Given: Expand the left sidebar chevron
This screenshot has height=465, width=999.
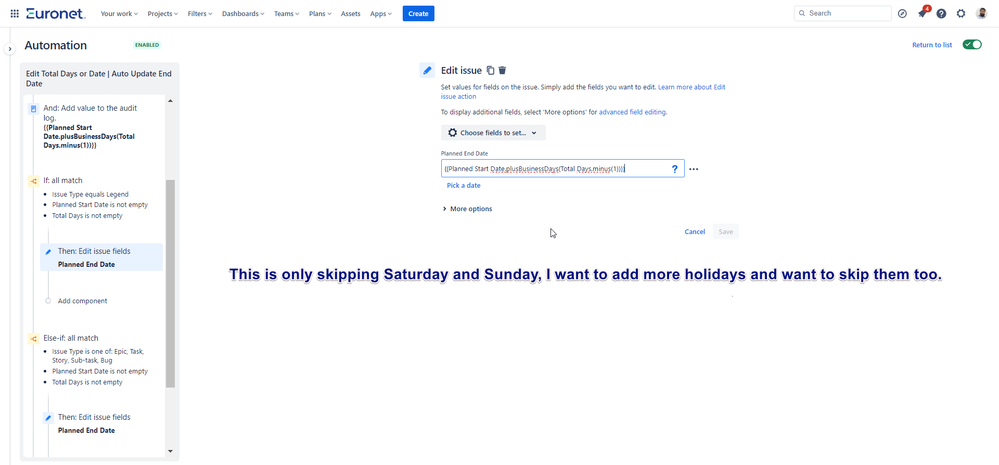Looking at the screenshot, I should (9, 48).
